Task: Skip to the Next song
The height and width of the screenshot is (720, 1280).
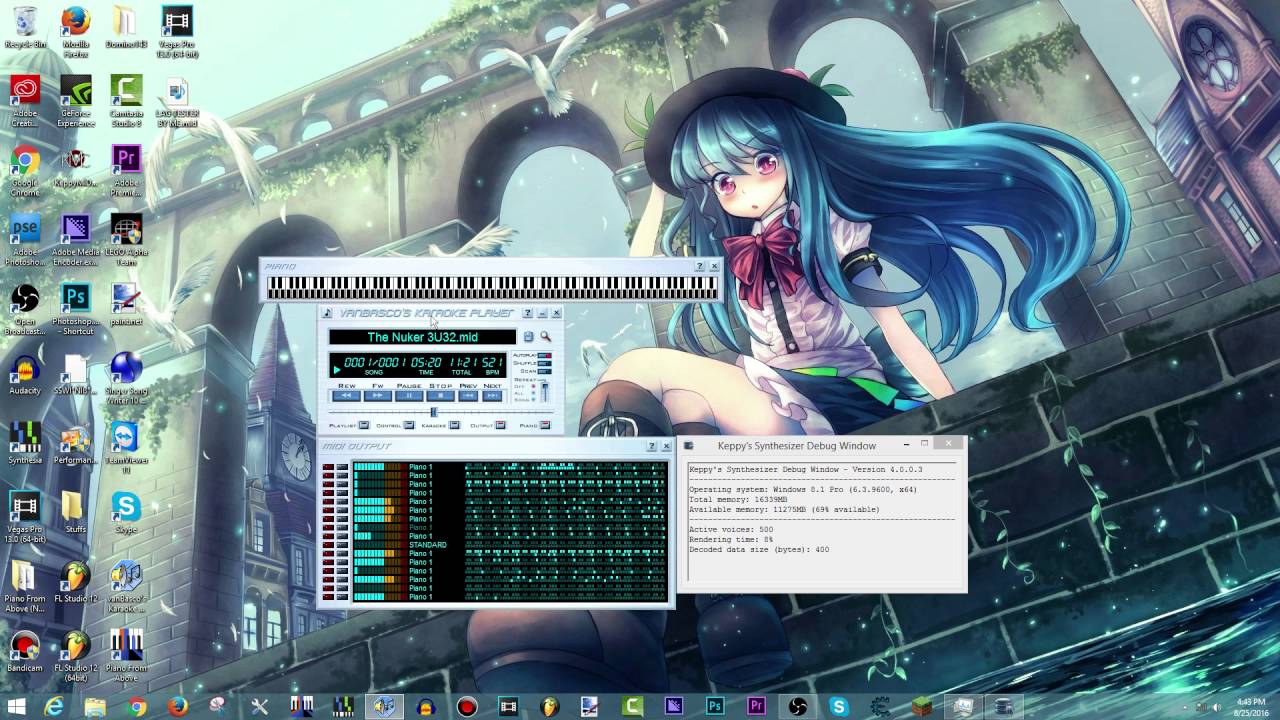Action: pyautogui.click(x=492, y=396)
